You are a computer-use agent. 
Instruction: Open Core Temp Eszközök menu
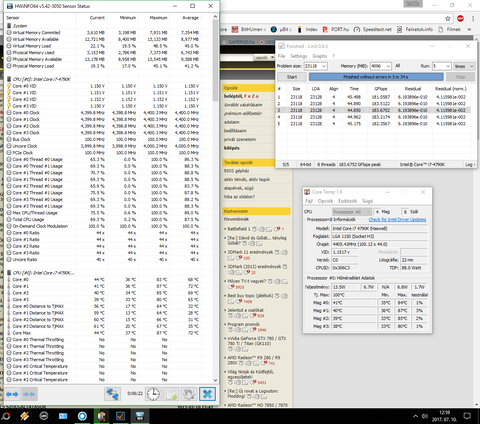click(347, 201)
